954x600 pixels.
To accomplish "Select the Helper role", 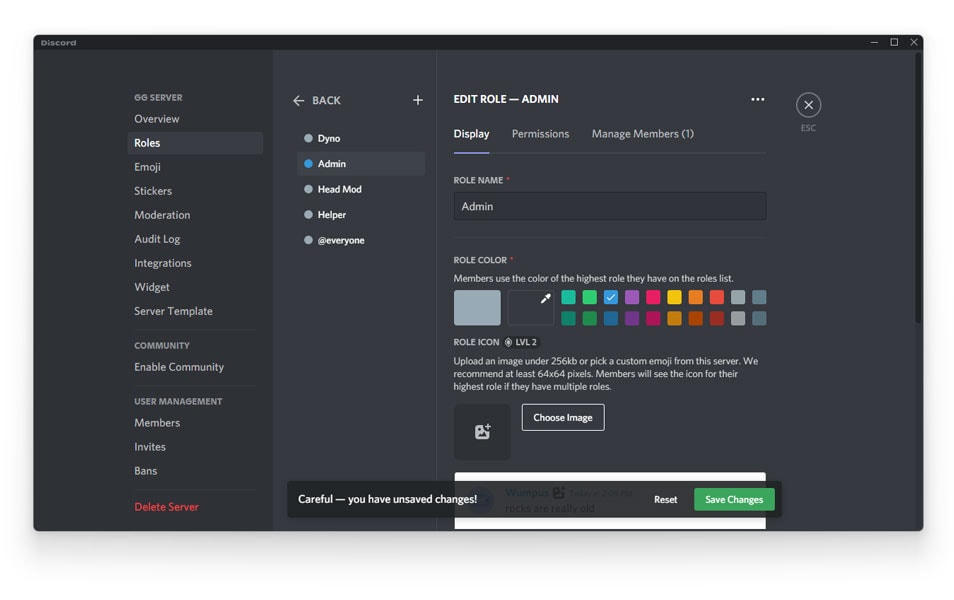I will coord(361,215).
